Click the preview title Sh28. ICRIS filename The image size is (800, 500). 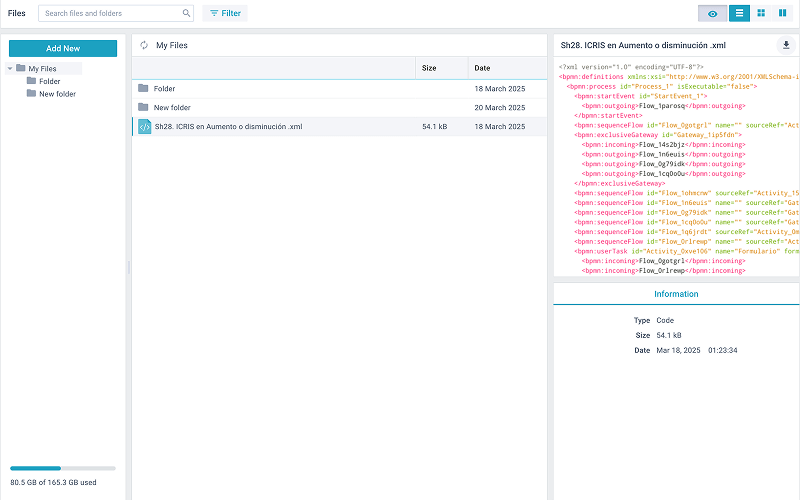tap(643, 45)
